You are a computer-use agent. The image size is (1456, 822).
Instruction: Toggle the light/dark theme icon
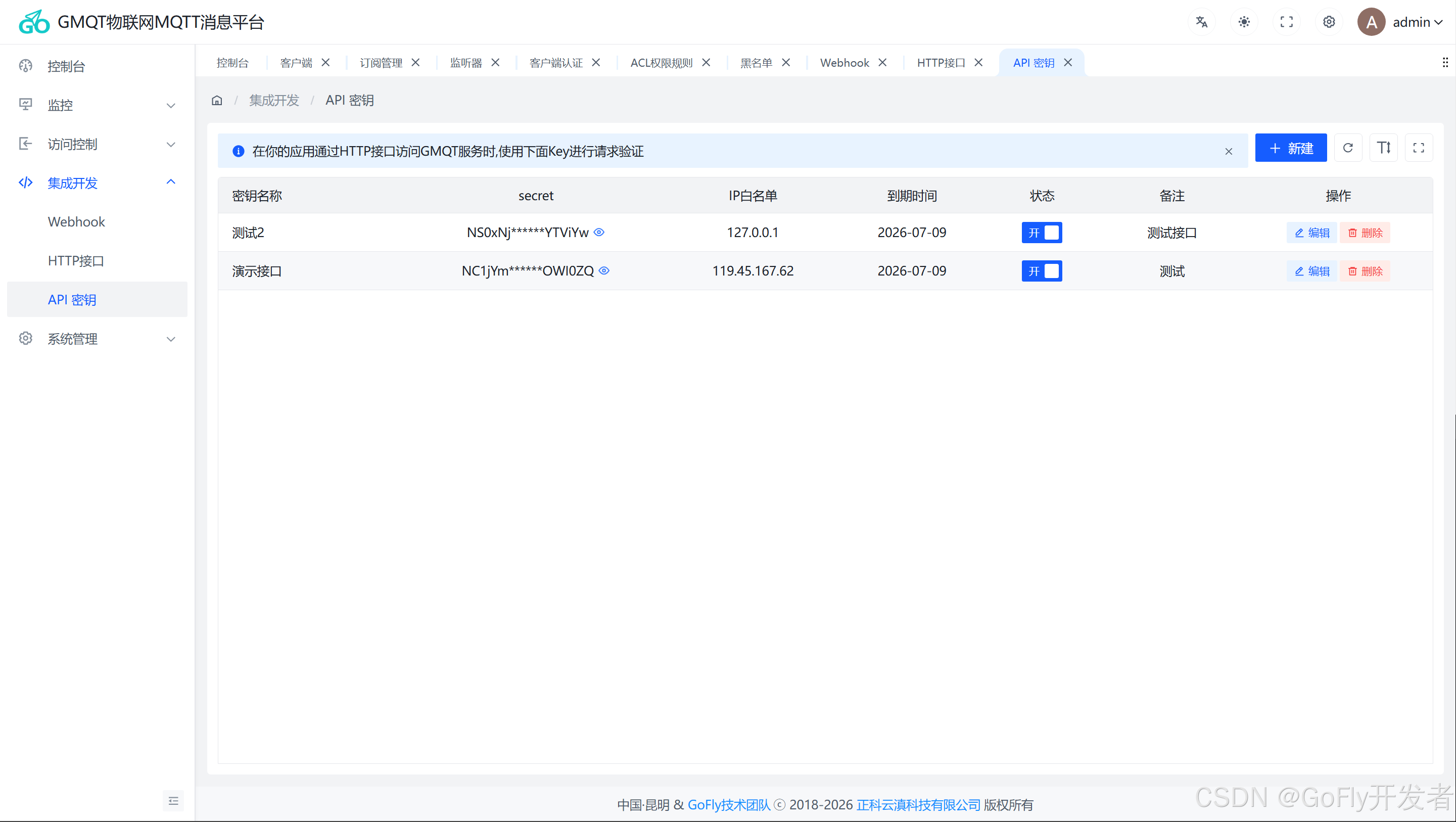pyautogui.click(x=1244, y=22)
